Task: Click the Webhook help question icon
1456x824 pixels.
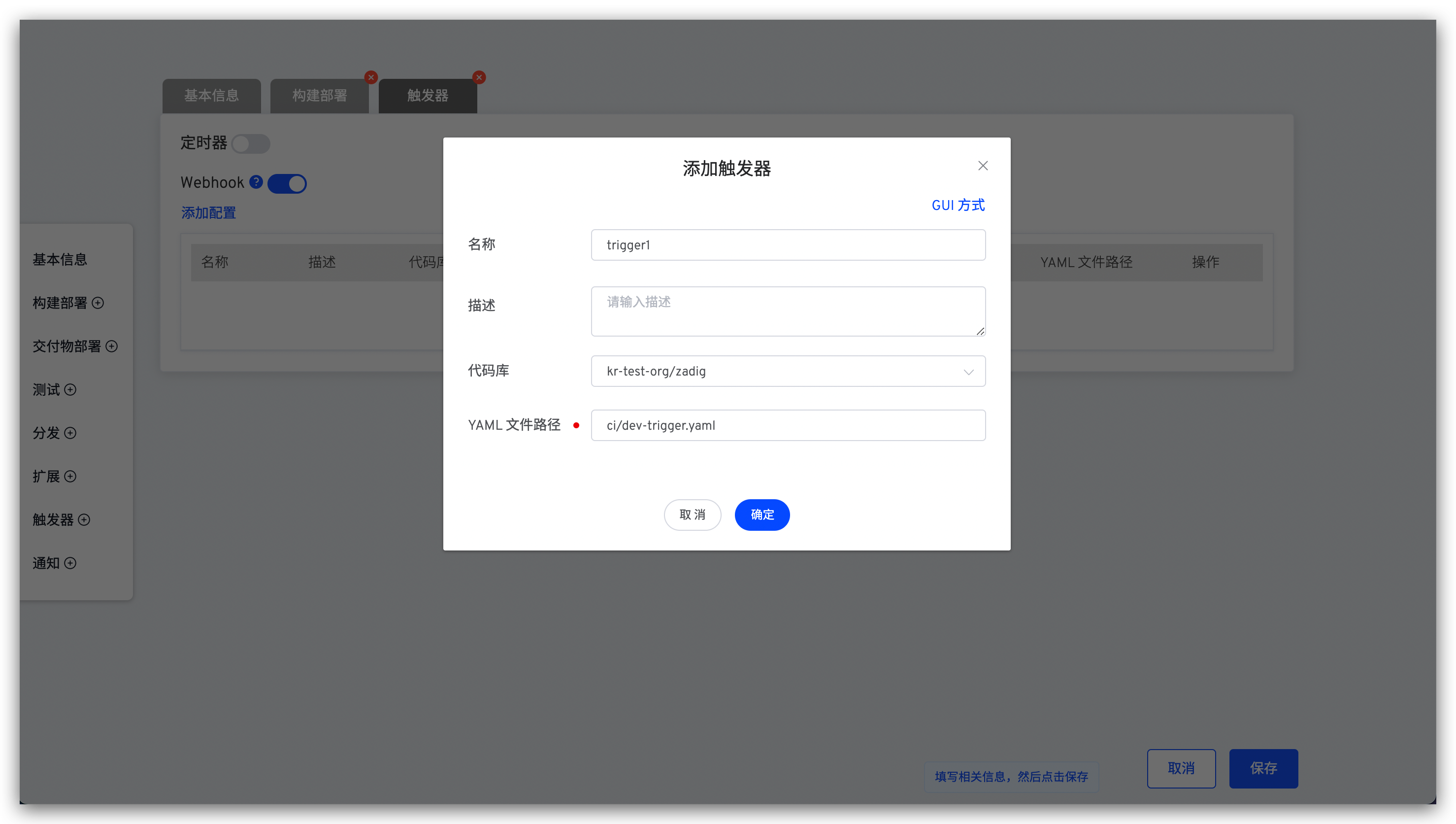Action: [x=256, y=182]
